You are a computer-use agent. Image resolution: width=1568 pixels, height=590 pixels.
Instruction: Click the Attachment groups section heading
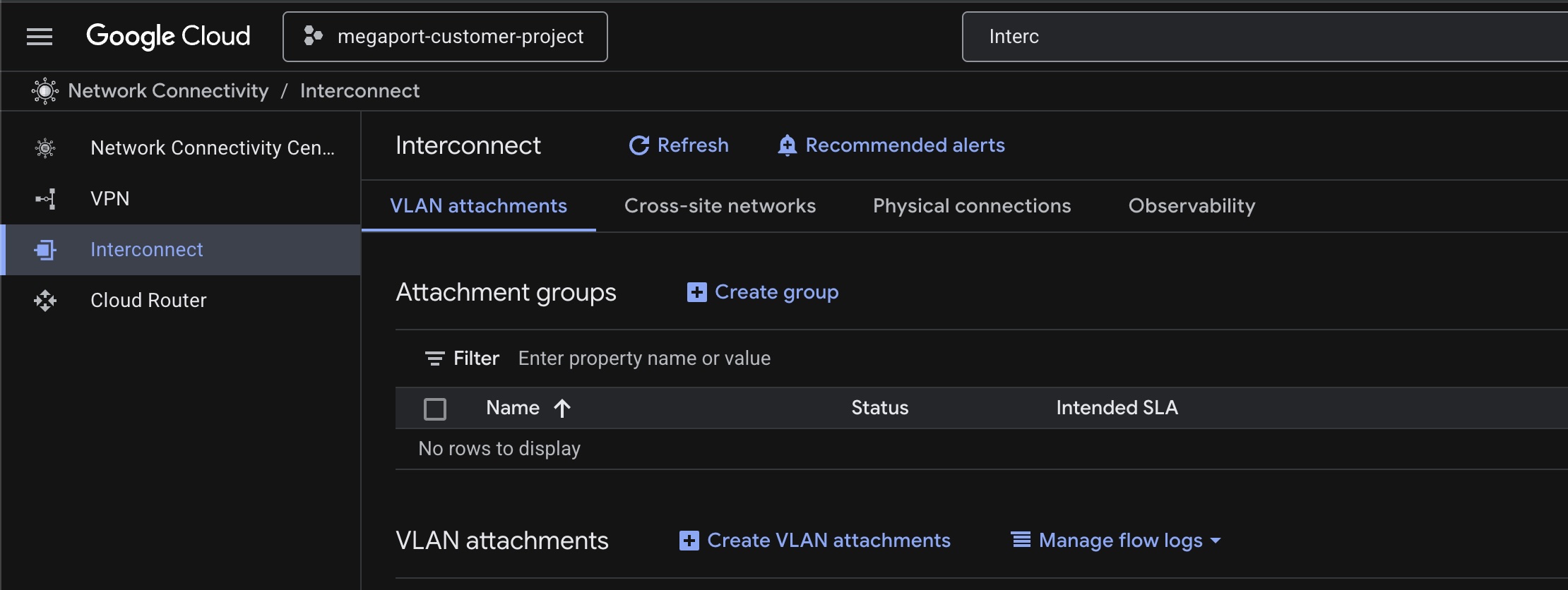506,292
